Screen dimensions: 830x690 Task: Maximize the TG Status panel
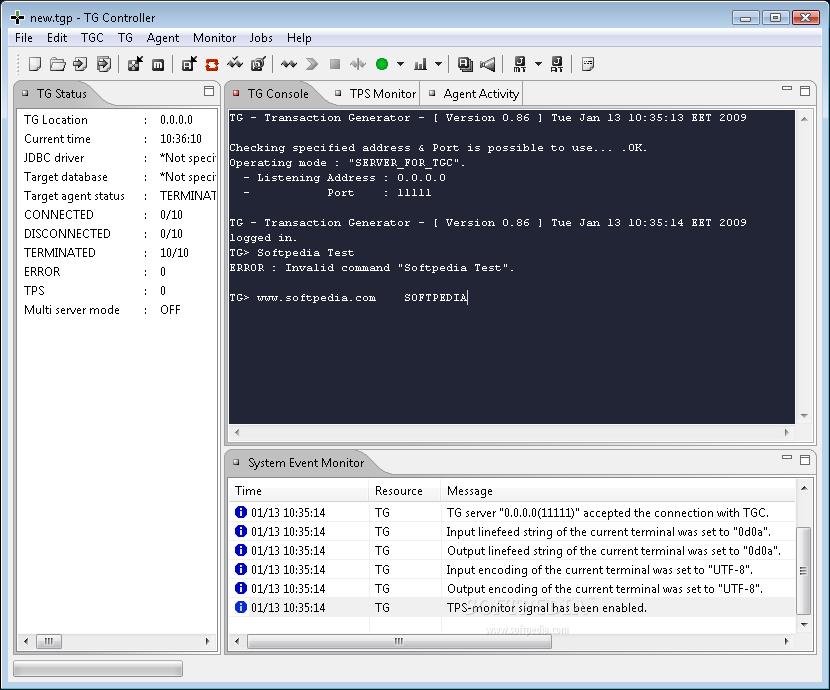point(209,91)
